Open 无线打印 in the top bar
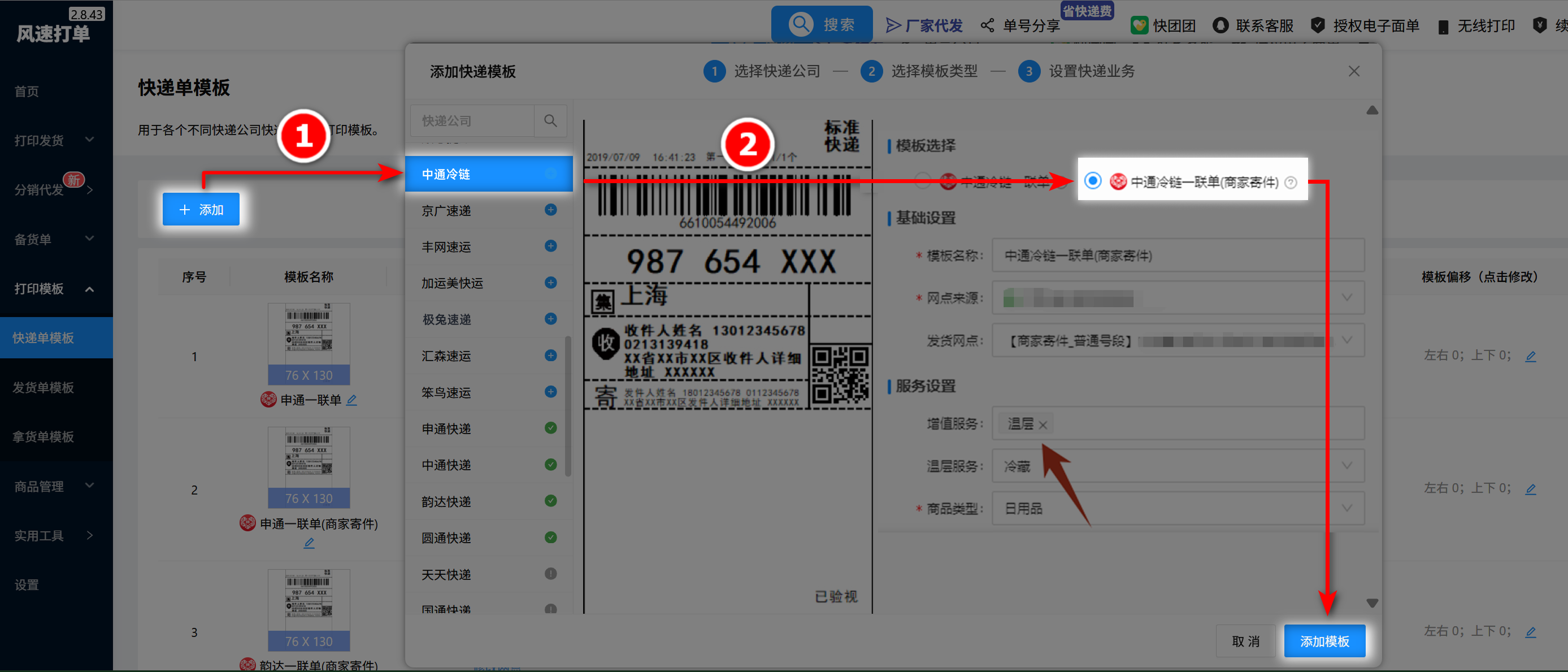Screen dimensions: 1568x672 (x=1476, y=25)
